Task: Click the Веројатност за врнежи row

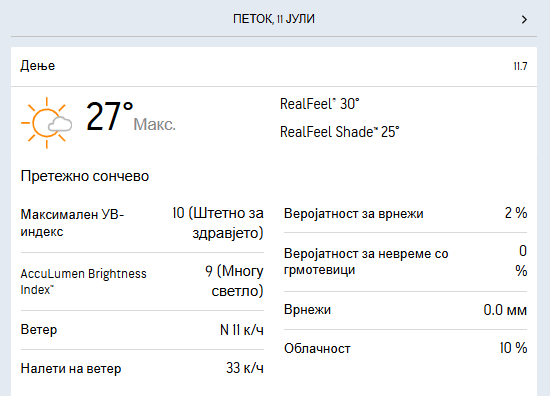Action: click(x=405, y=213)
